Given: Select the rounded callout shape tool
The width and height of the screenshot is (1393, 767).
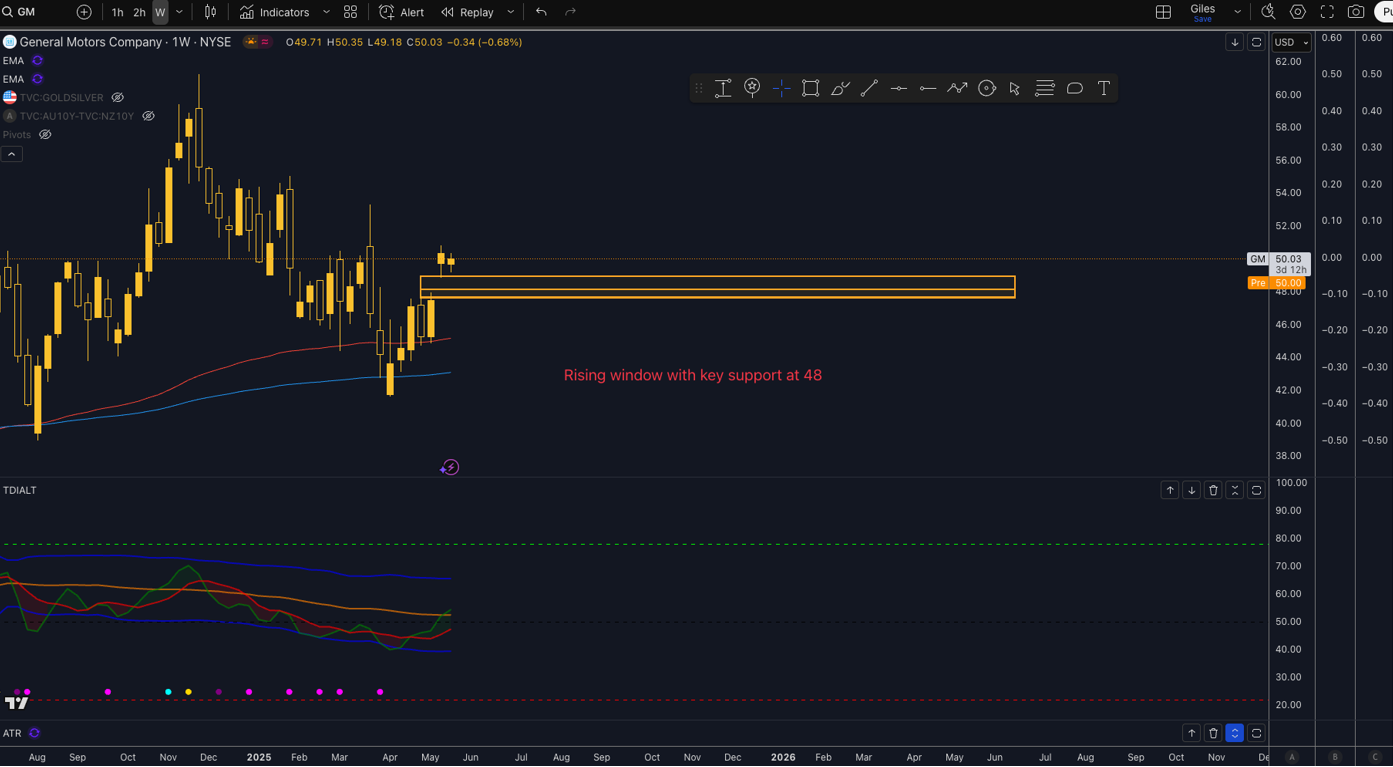Looking at the screenshot, I should point(1075,88).
